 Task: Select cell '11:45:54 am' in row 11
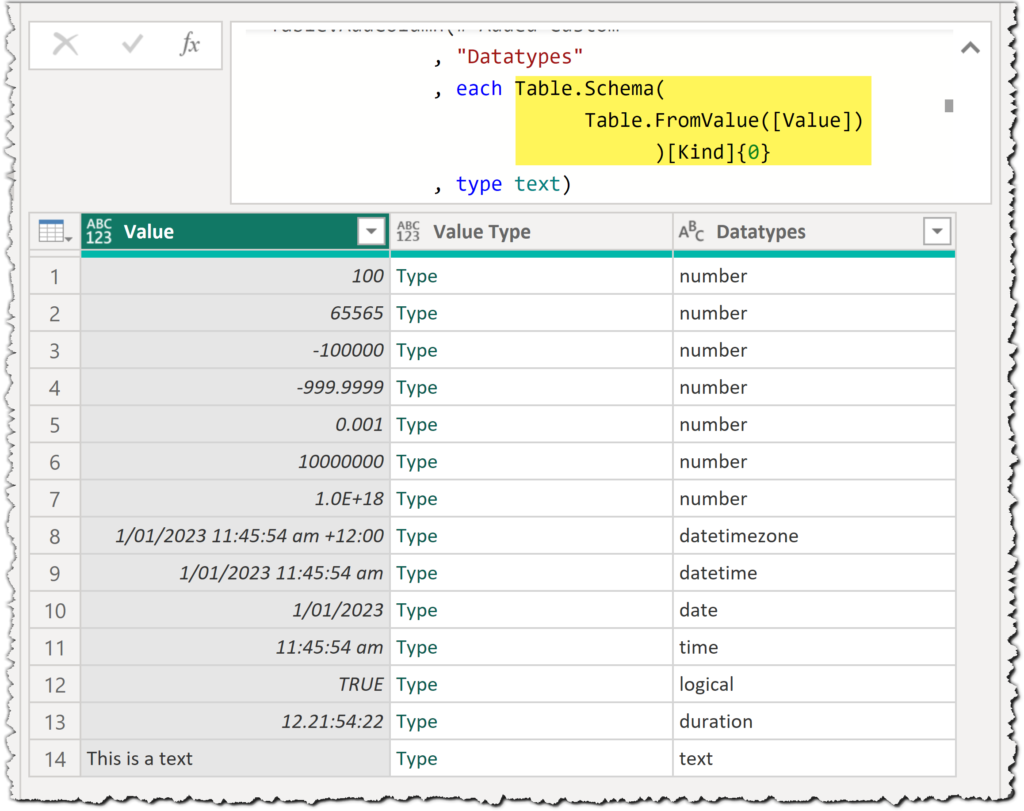235,648
